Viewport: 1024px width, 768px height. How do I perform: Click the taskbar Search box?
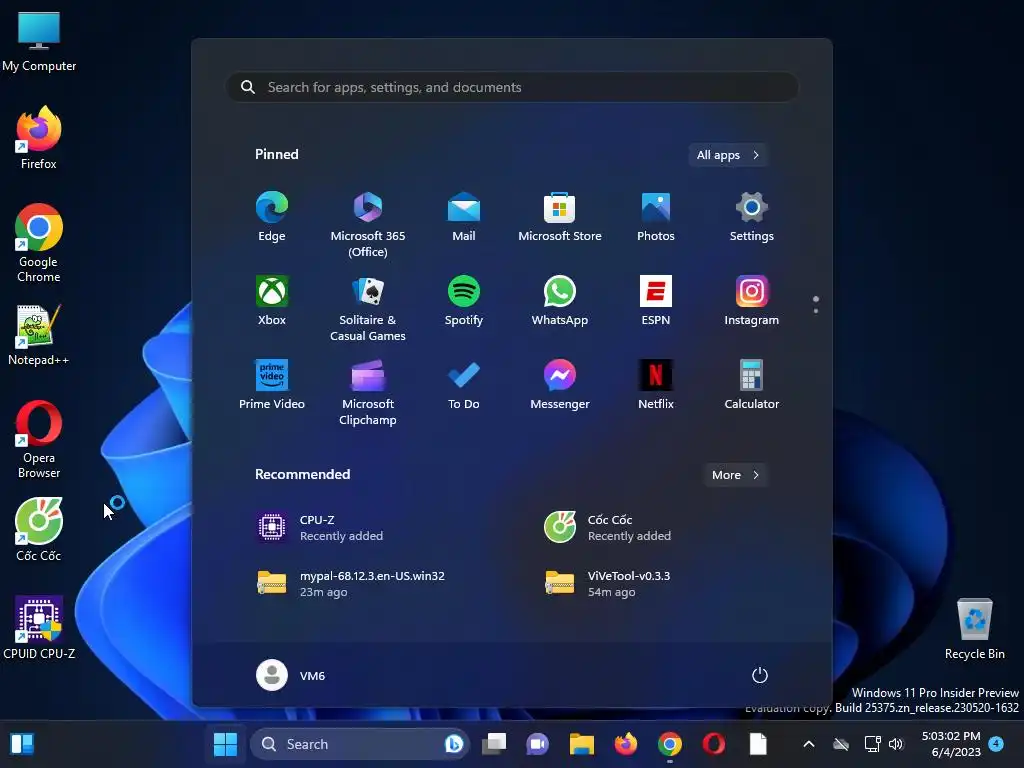tap(360, 744)
